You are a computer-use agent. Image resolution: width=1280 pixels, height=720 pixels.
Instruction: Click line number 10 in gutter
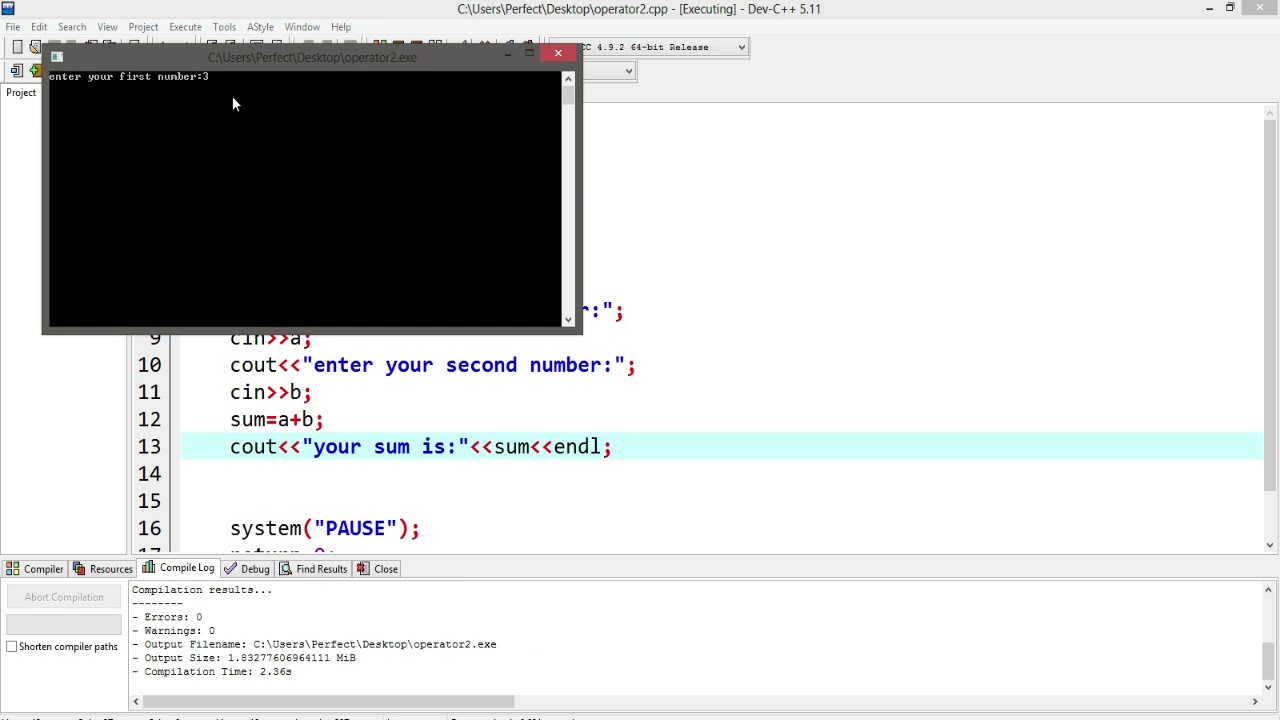click(149, 365)
